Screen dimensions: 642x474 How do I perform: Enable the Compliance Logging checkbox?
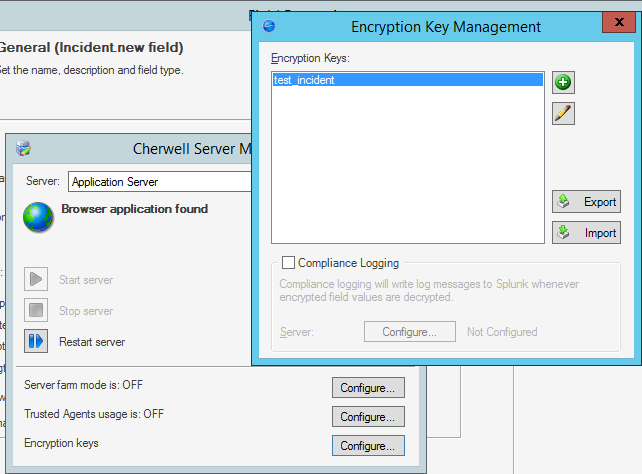pos(288,263)
